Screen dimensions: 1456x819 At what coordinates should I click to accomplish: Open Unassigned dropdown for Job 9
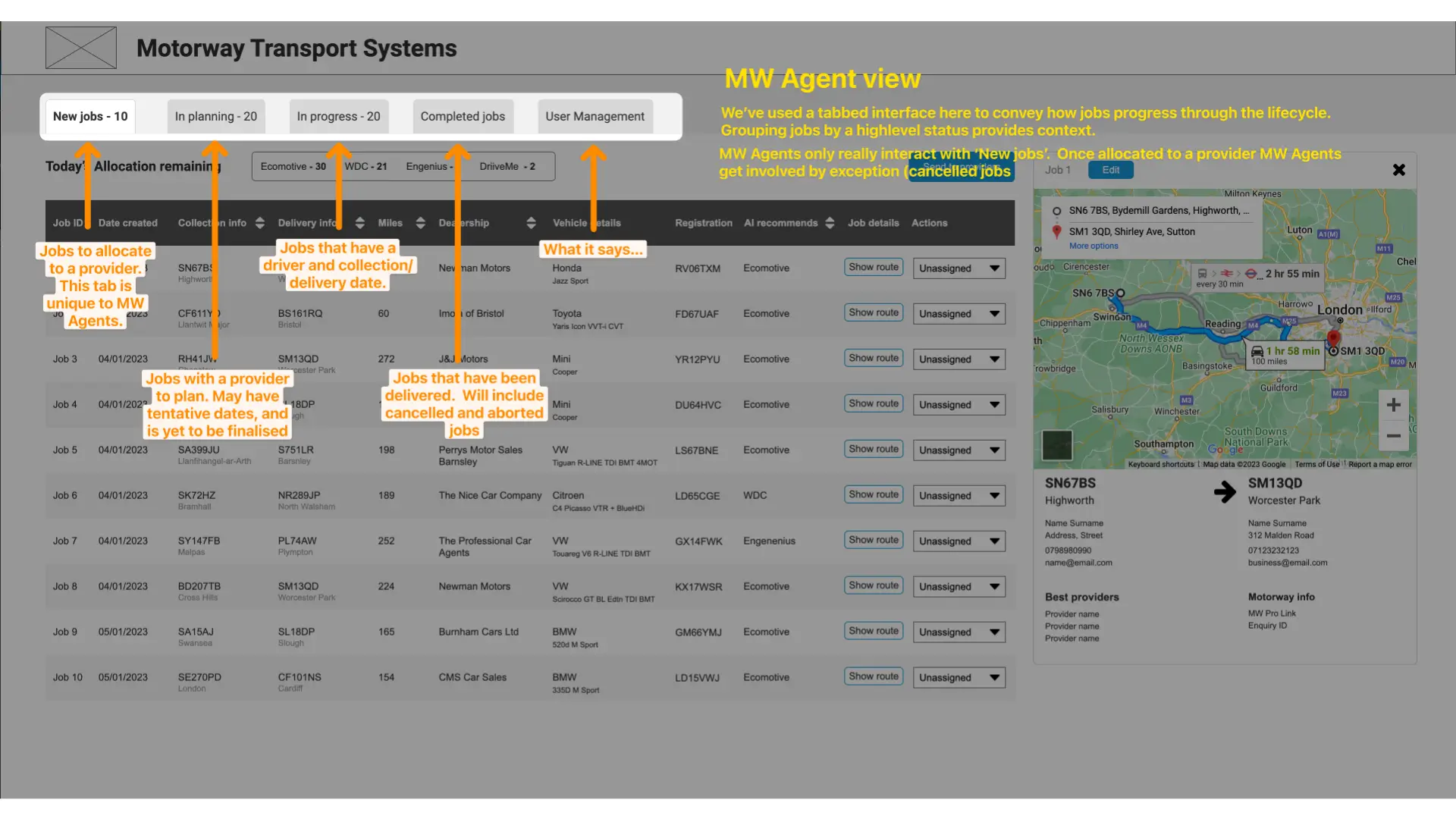coord(959,632)
